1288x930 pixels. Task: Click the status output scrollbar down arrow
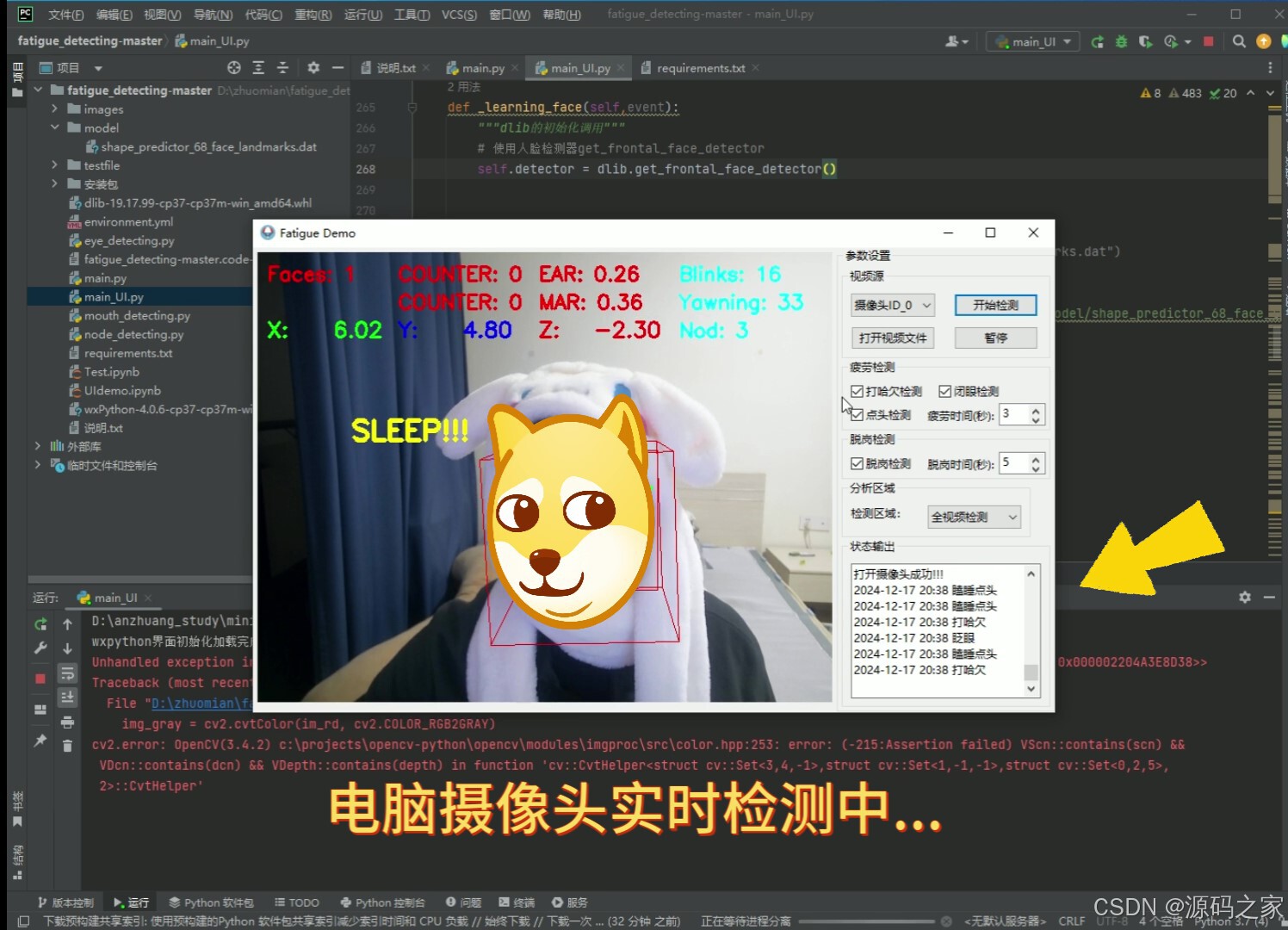1031,689
